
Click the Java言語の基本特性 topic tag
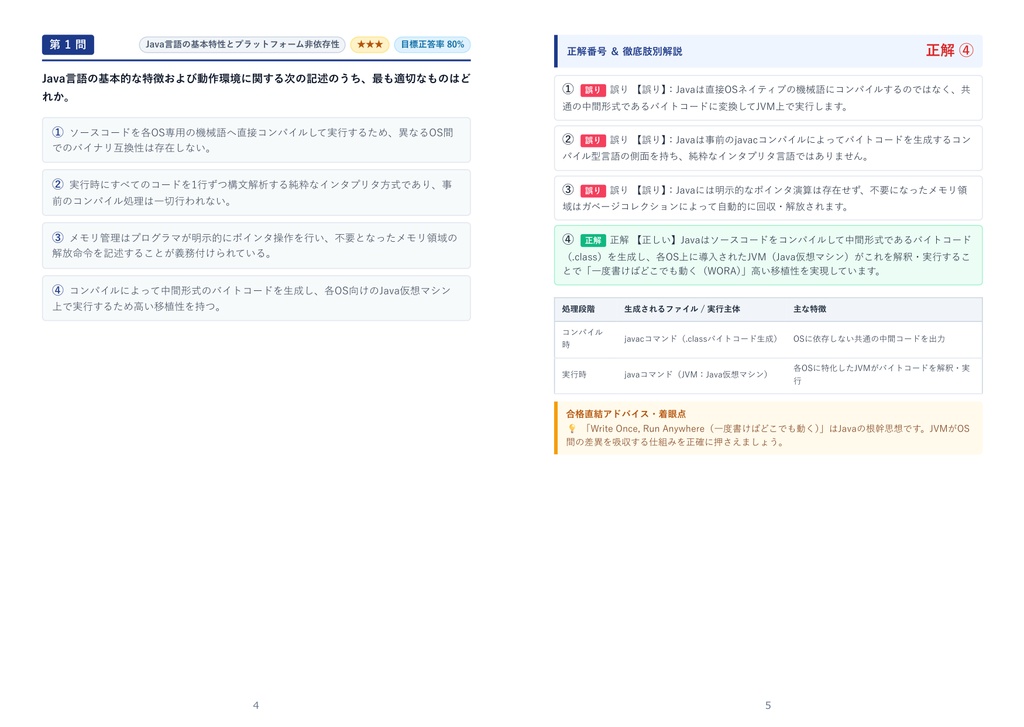tap(242, 44)
